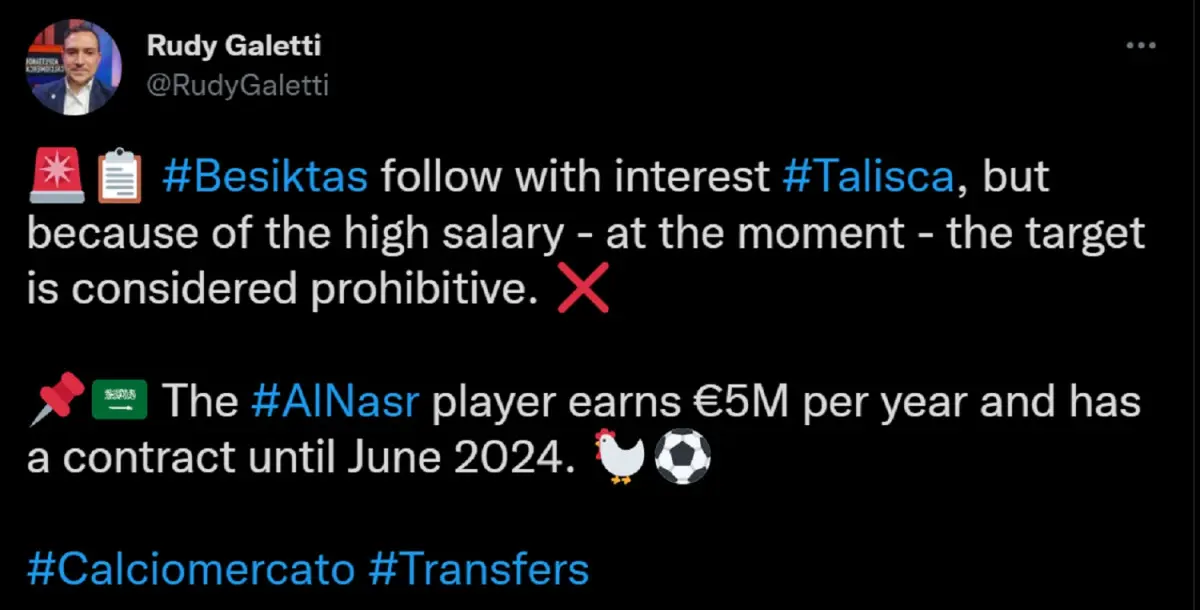Click Rudy Galetti's profile picture
The height and width of the screenshot is (610, 1200).
71,68
